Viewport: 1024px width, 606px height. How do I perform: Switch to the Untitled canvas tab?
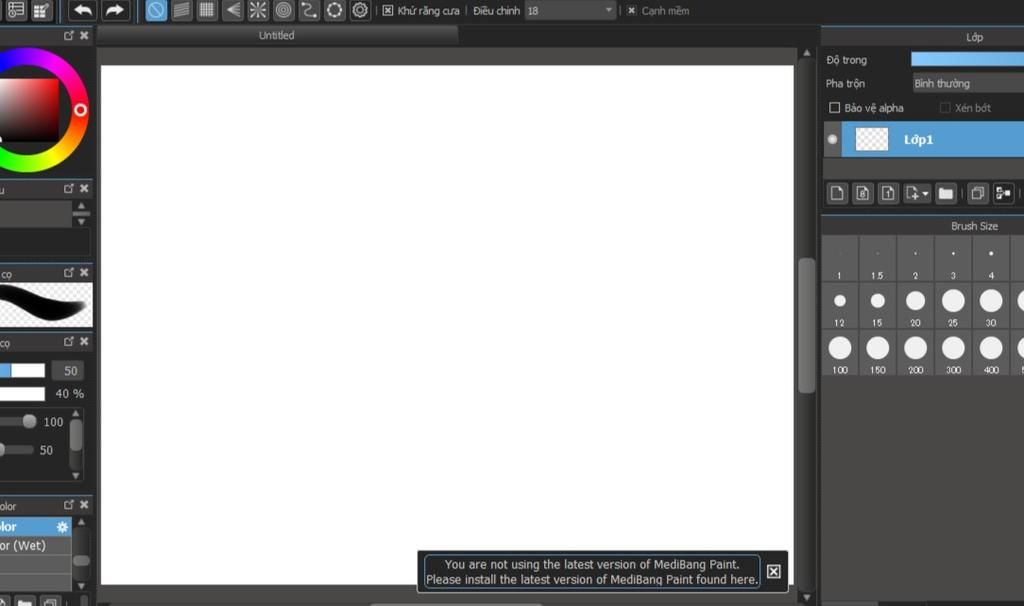277,35
